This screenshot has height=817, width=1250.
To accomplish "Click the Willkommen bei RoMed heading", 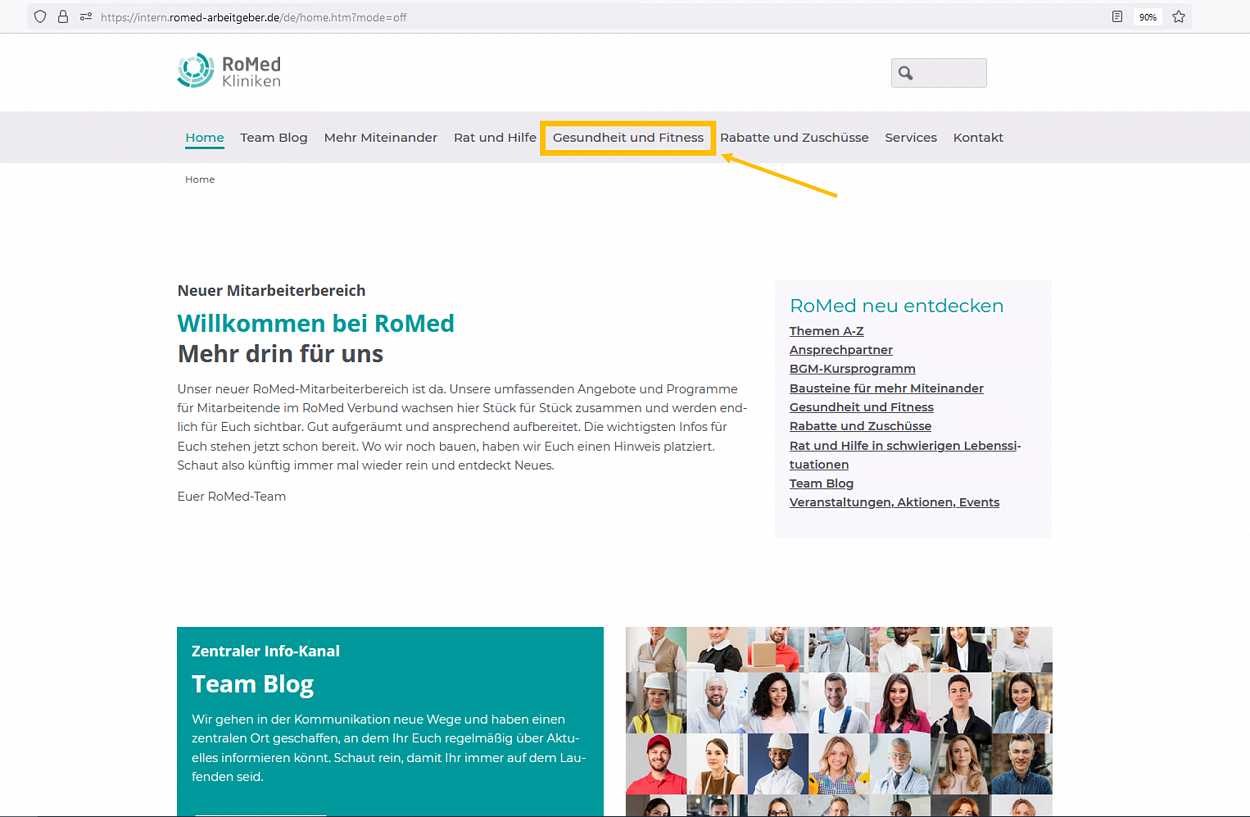I will pos(316,323).
